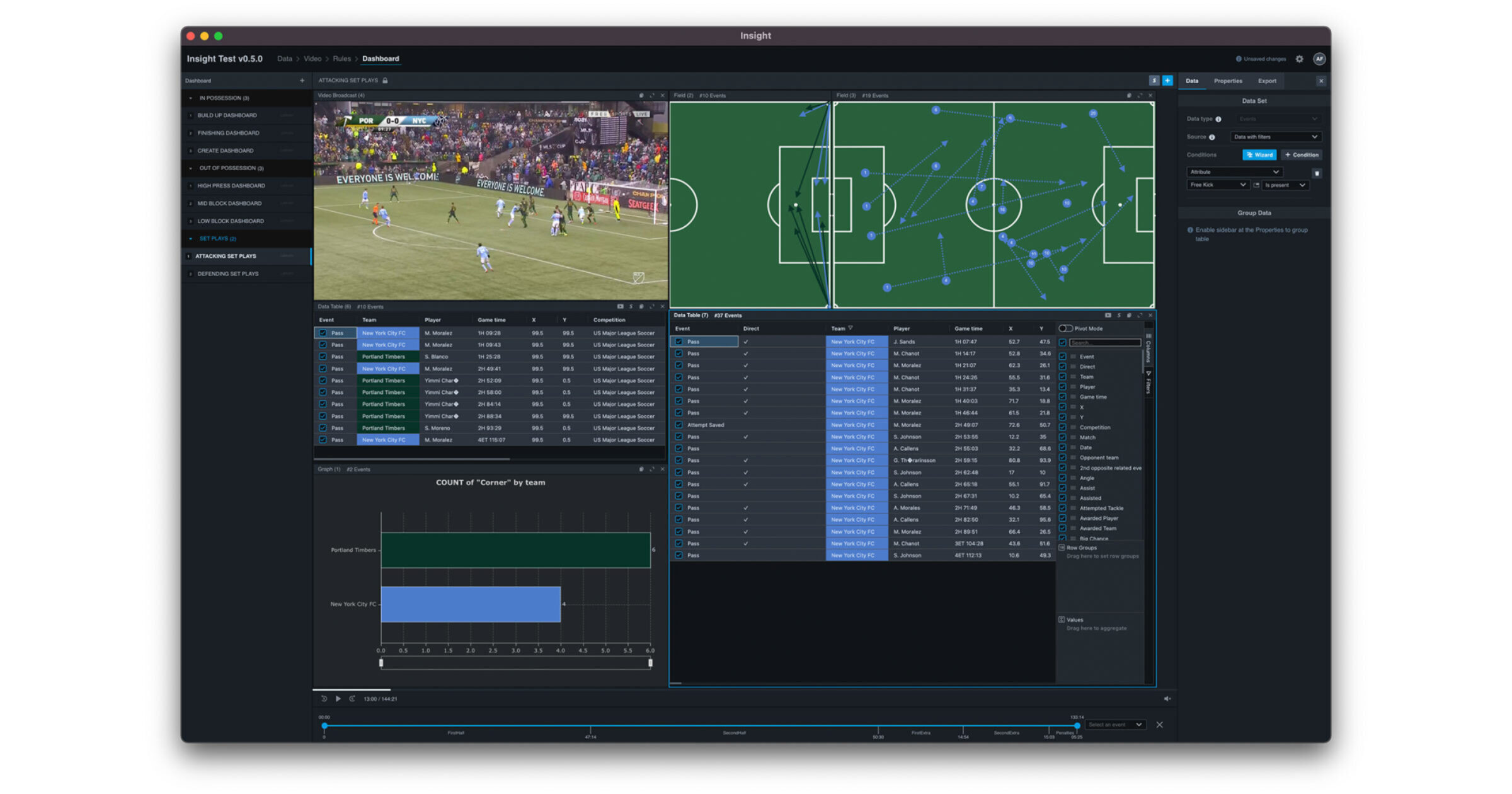Screen dimensions: 1512x794
Task: Open the Source dropdown showing Data with filters
Action: [1275, 137]
